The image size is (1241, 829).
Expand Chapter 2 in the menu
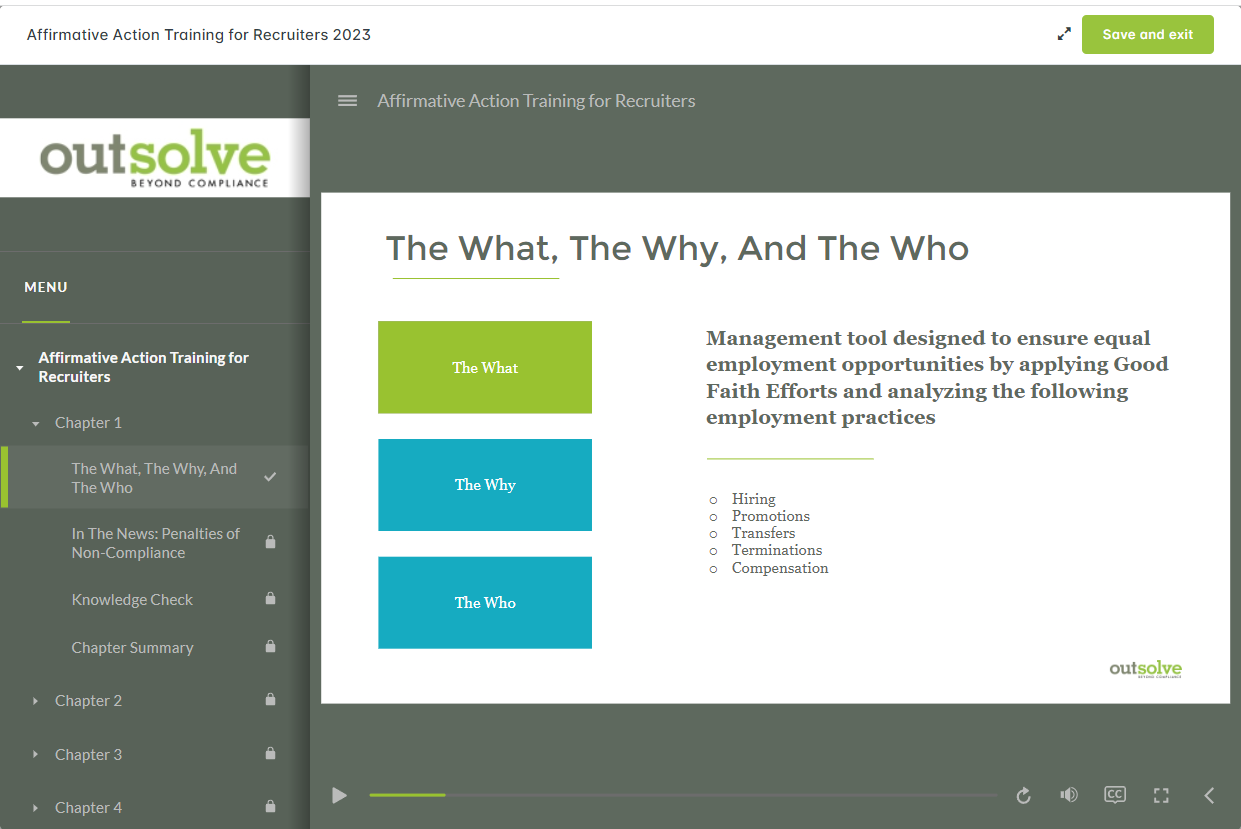88,701
